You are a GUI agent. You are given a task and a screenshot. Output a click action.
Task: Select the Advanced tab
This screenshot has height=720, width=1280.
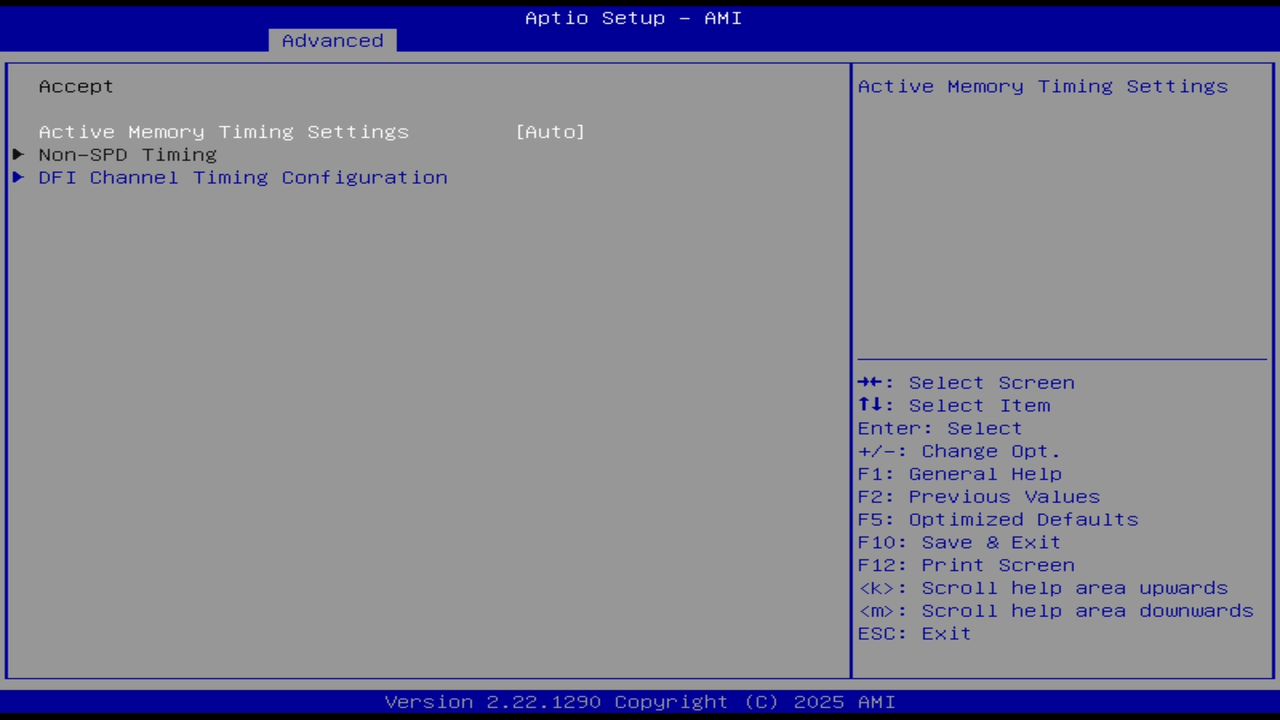(332, 40)
